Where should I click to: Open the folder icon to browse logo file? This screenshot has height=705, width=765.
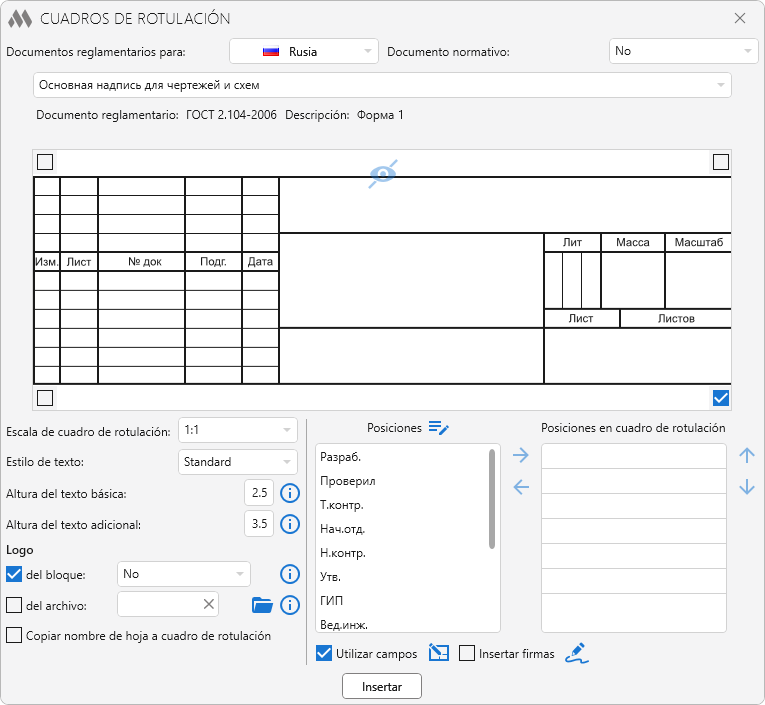pyautogui.click(x=262, y=604)
